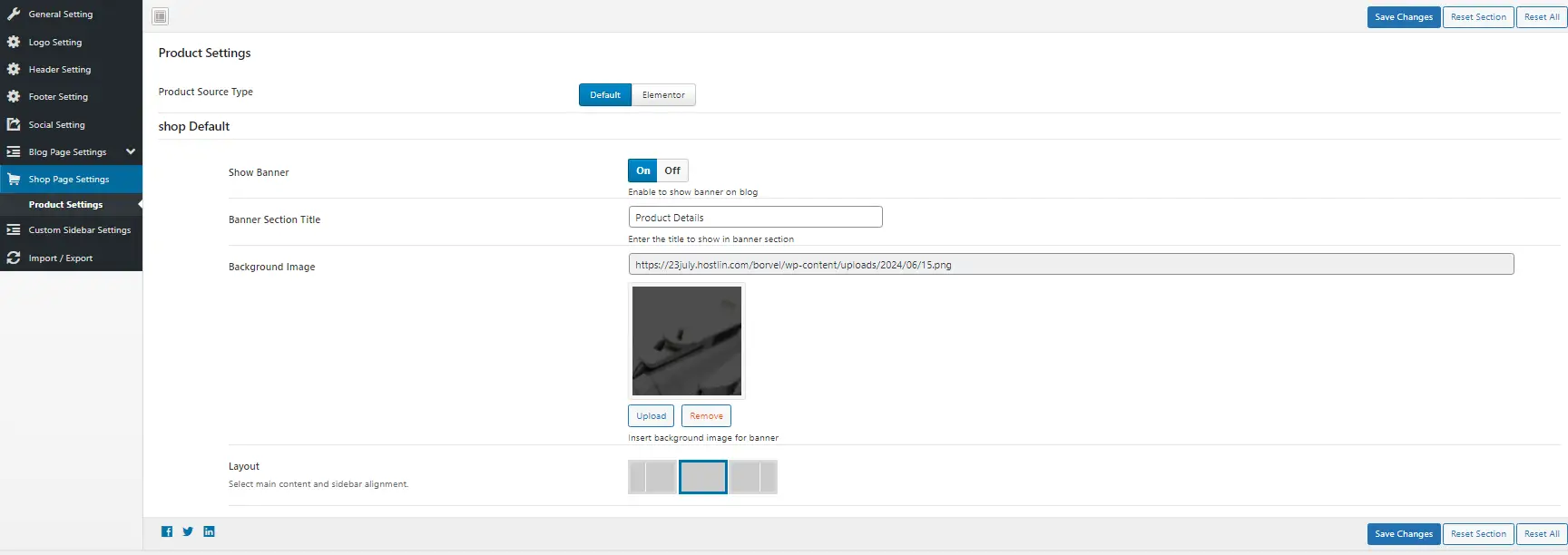Turn Show Banner off
1568x555 pixels.
click(672, 170)
